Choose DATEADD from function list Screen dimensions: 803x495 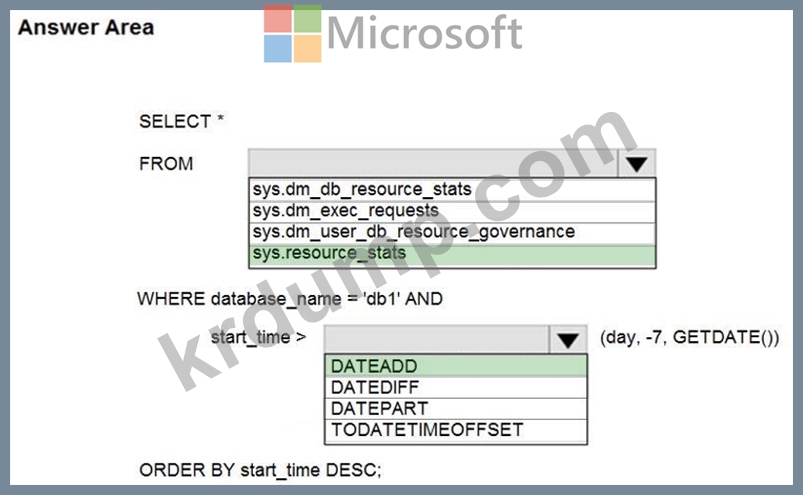click(x=456, y=366)
